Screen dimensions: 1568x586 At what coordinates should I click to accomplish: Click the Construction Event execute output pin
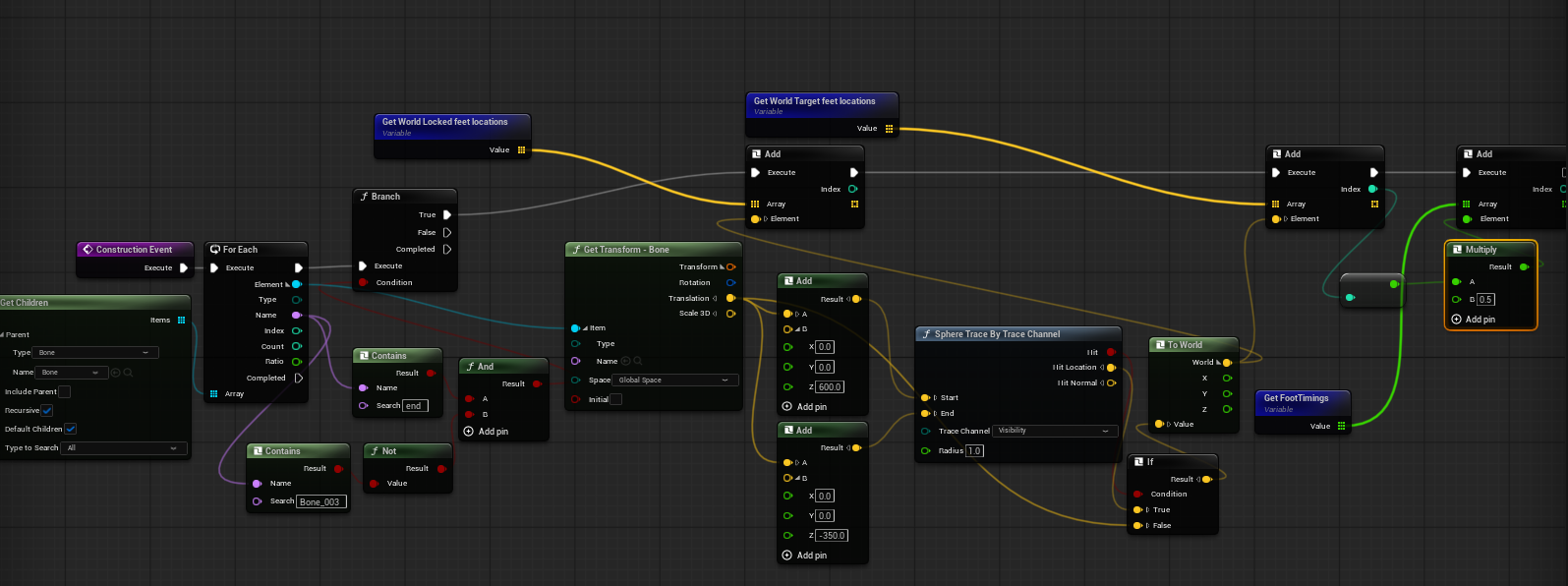coord(184,267)
